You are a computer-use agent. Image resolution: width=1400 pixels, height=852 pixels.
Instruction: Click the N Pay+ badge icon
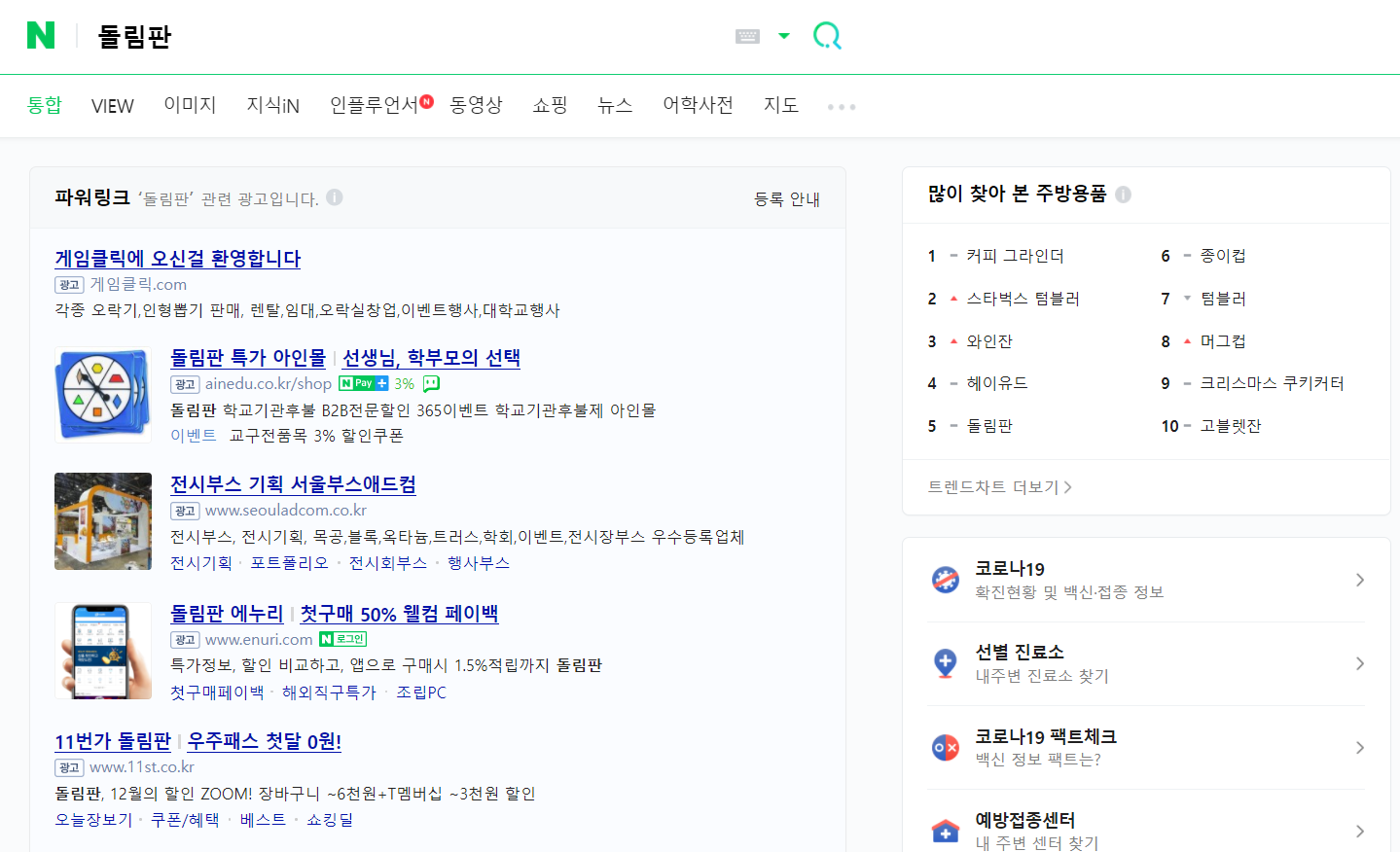coord(364,383)
